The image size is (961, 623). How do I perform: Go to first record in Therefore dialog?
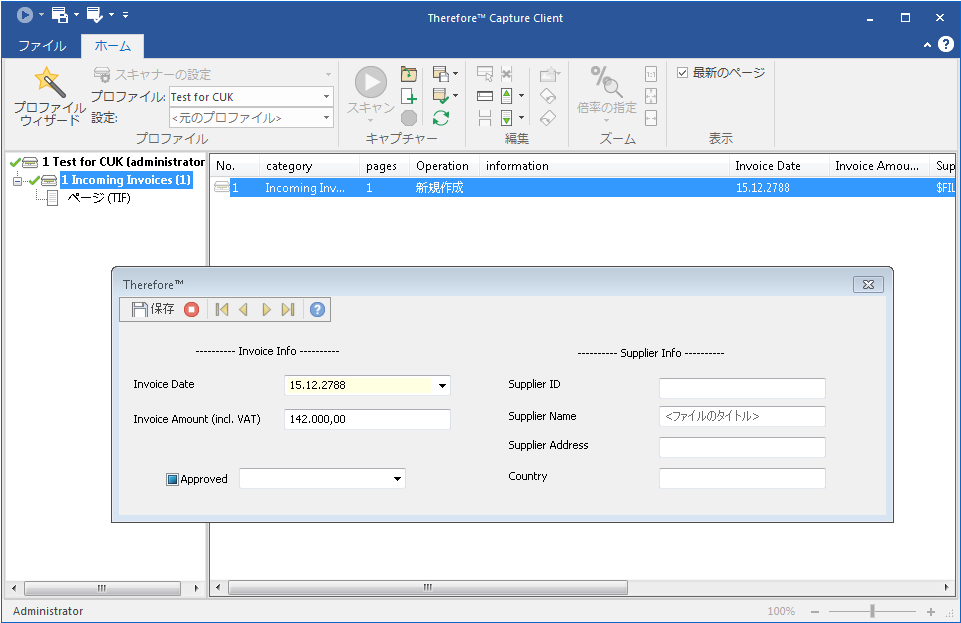(x=222, y=310)
